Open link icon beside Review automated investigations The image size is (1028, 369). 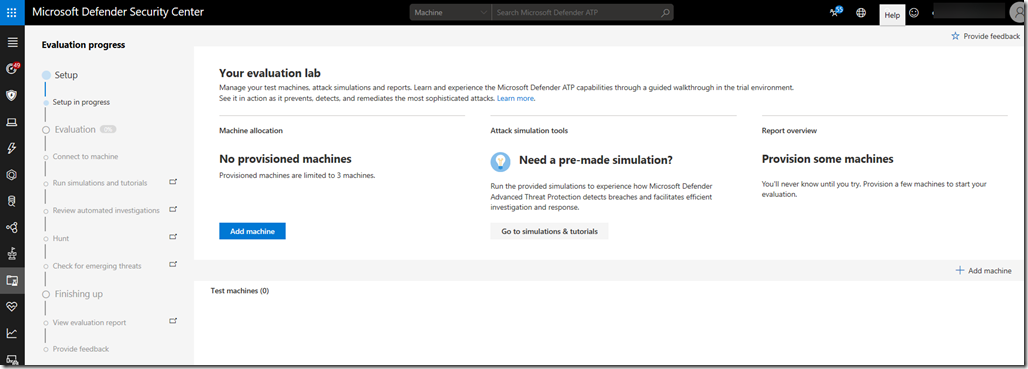(173, 209)
